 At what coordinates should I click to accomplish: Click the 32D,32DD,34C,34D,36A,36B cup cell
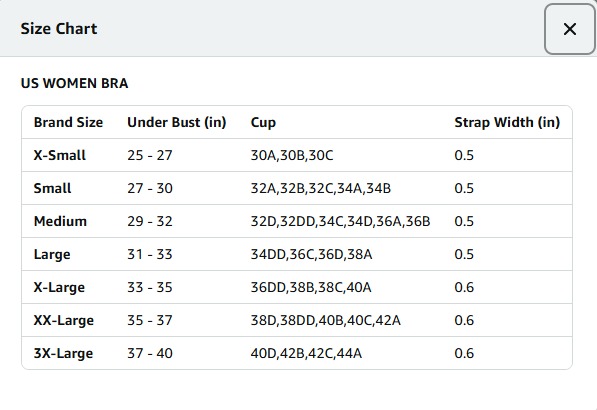[x=340, y=221]
